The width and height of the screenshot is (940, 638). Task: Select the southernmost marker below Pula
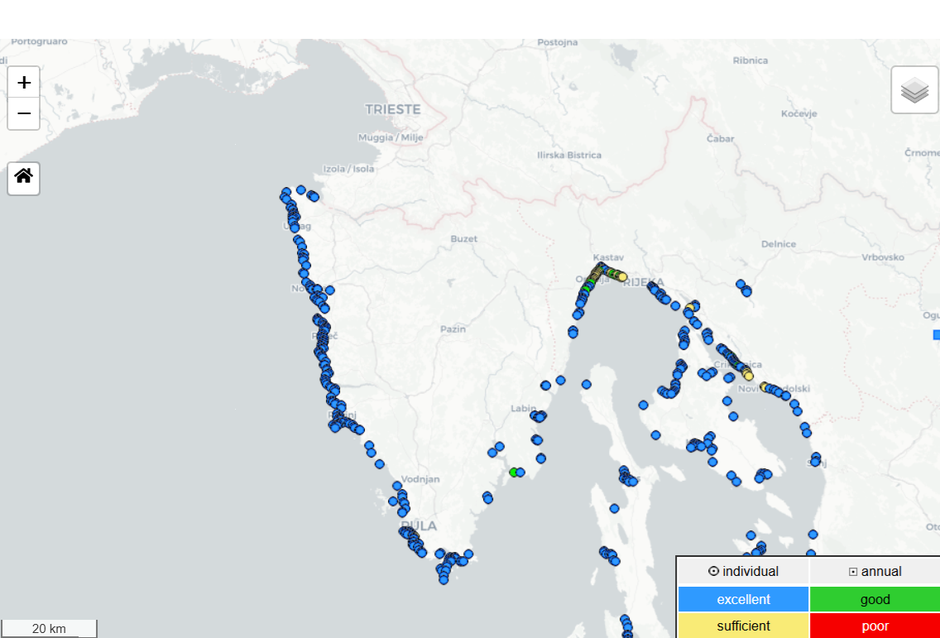tap(443, 579)
